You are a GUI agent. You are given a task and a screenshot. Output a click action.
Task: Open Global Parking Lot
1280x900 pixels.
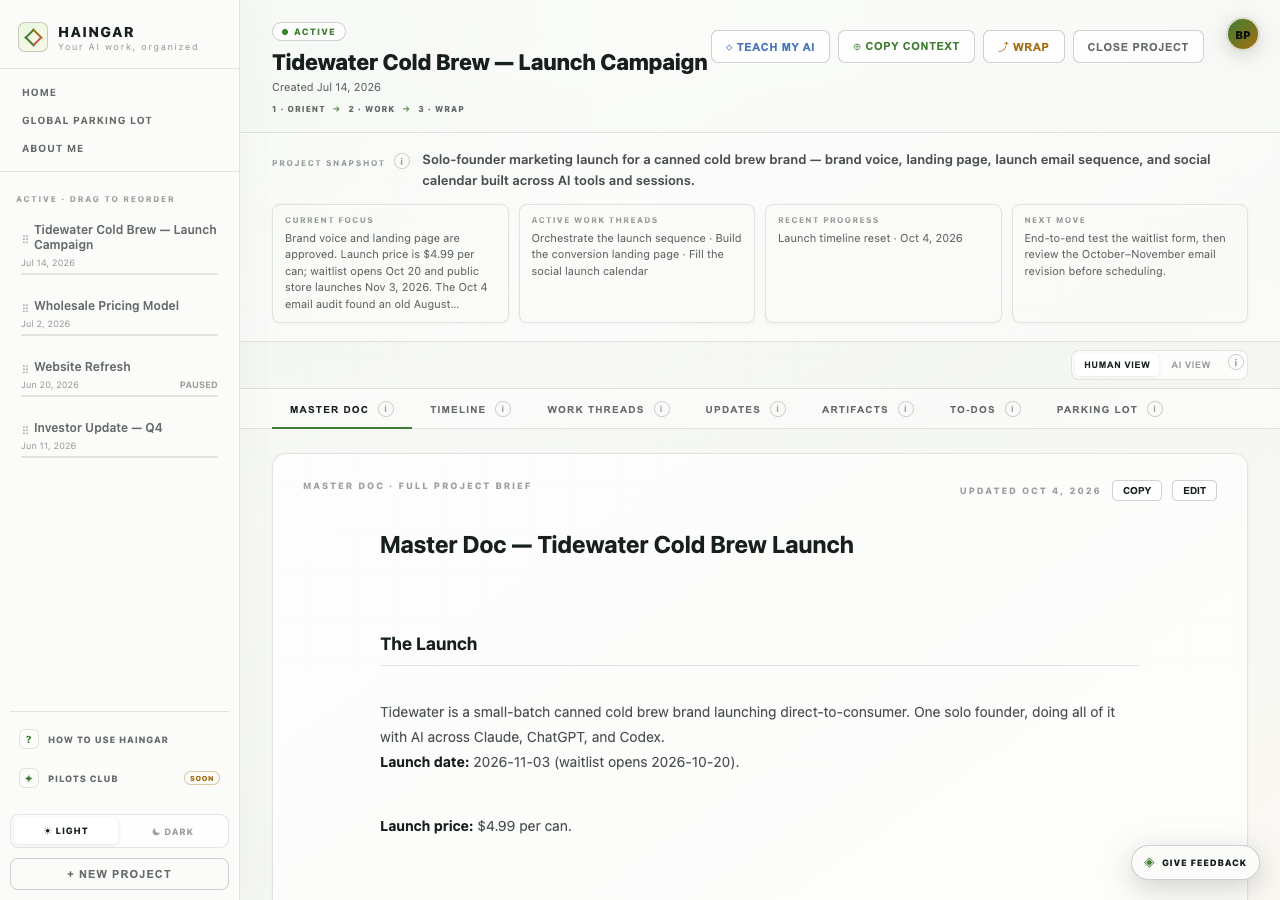click(87, 121)
